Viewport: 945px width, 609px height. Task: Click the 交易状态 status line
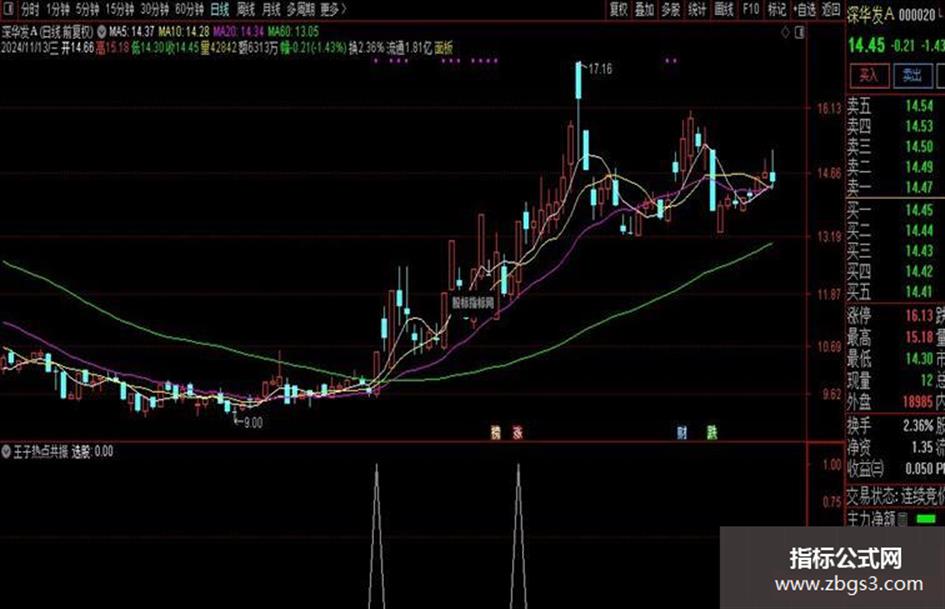[896, 496]
